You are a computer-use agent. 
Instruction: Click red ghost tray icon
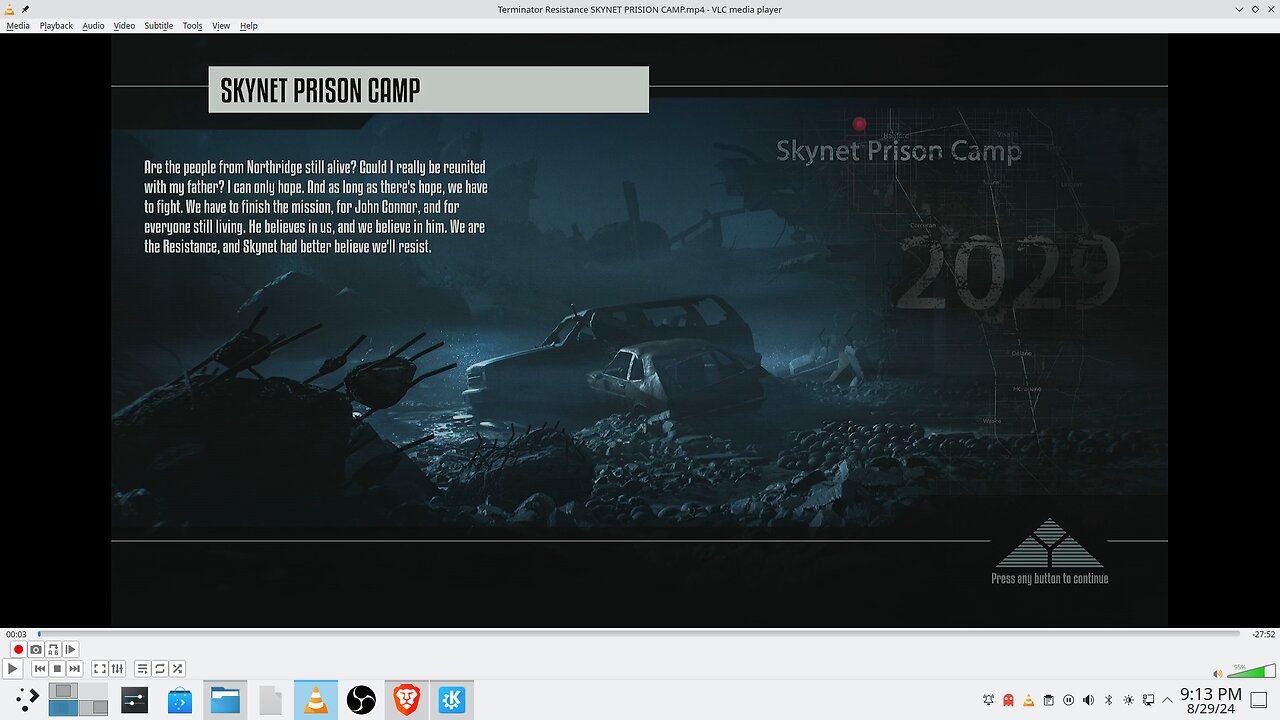(1008, 700)
